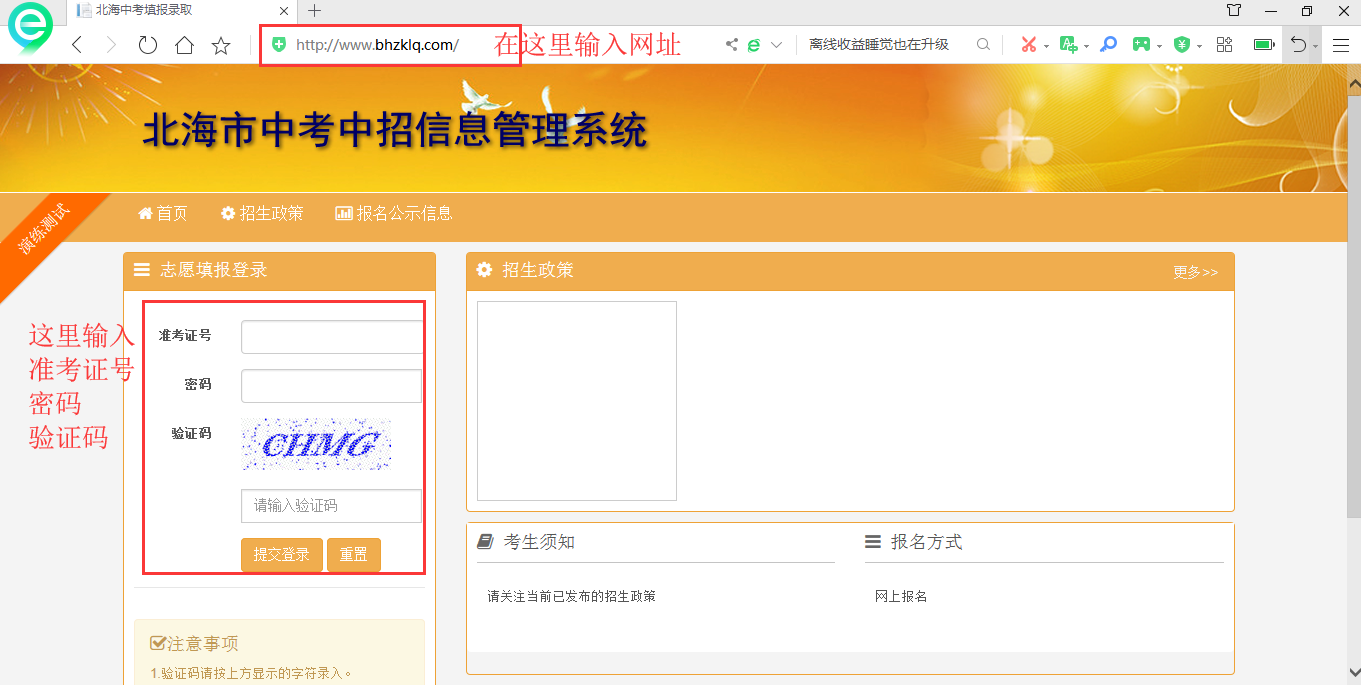1361x685 pixels.
Task: Expand the address bar dropdown chevron
Action: (x=776, y=45)
